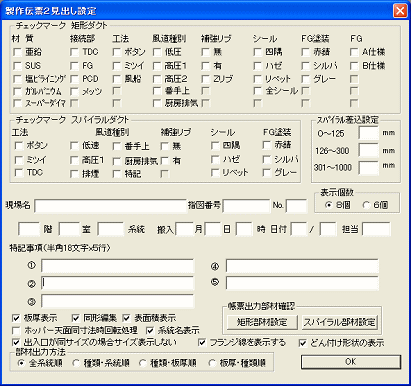Enable the PCD checkbox
411x386 pixels.
(x=75, y=79)
